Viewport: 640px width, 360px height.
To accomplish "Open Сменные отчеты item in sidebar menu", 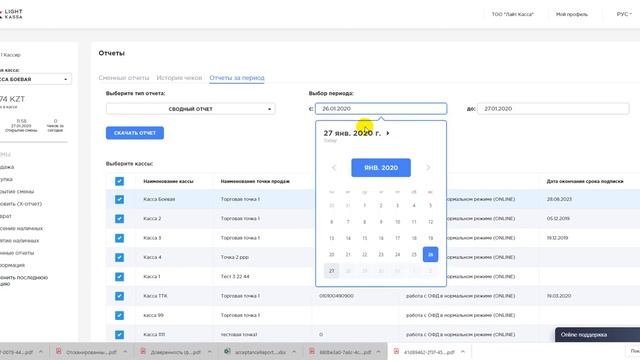I will 17,253.
